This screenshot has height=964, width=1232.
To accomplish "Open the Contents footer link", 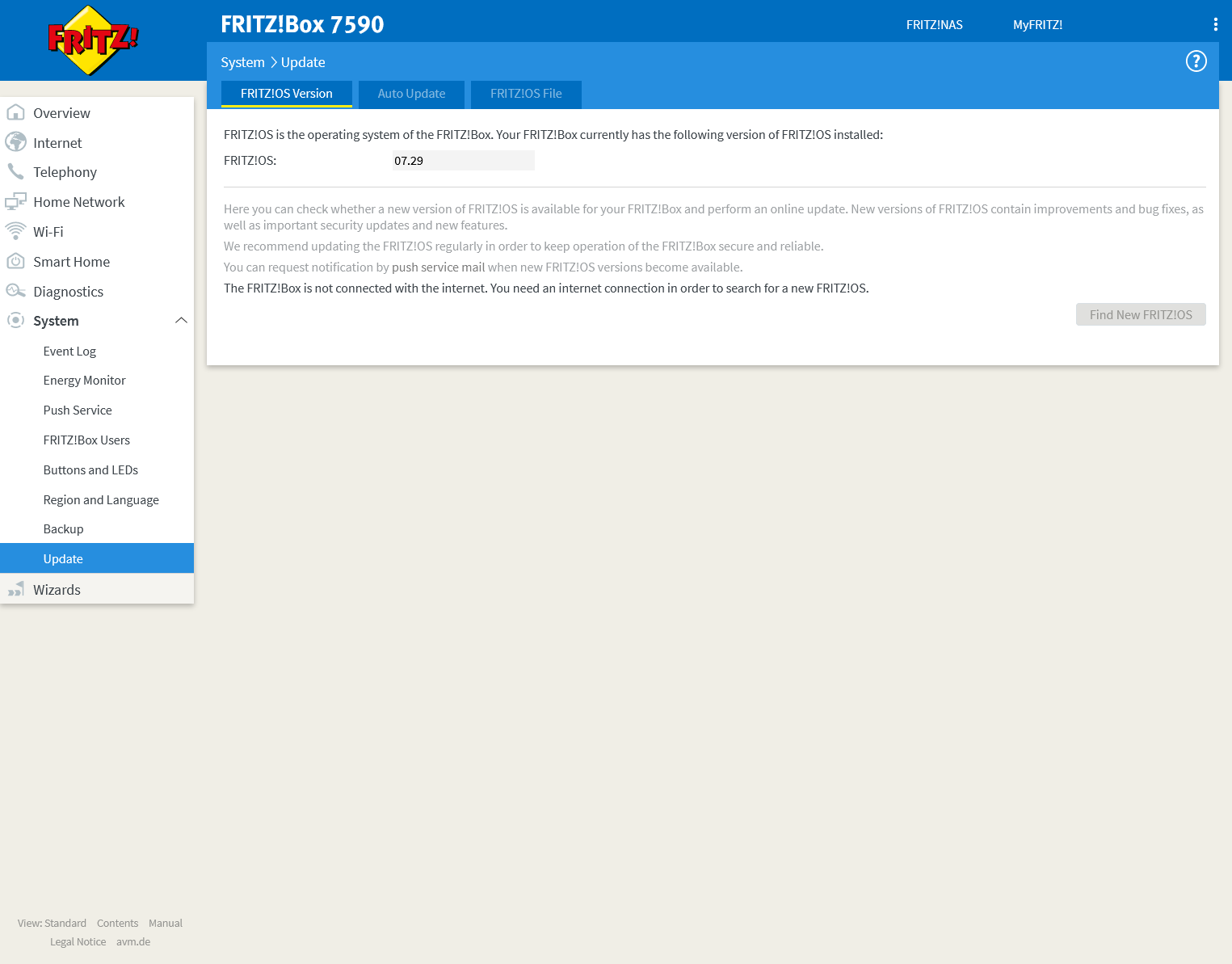I will point(117,923).
